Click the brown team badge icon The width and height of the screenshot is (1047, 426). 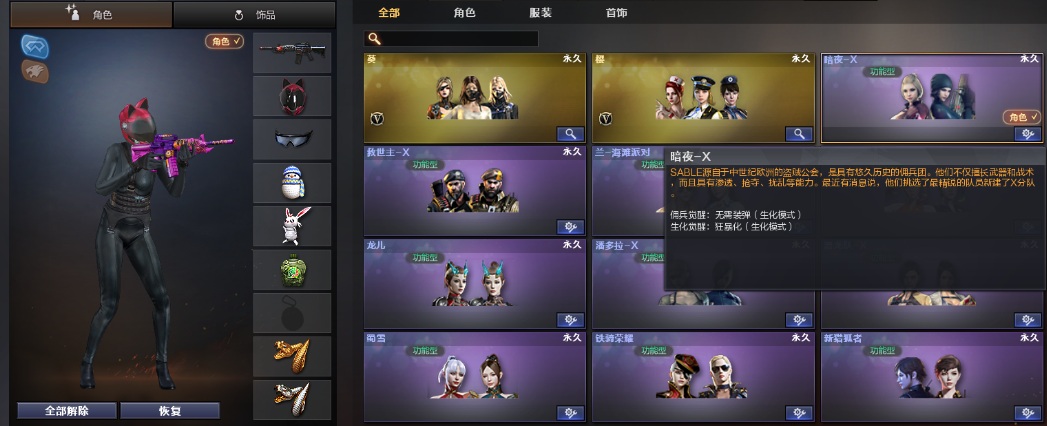(x=35, y=71)
